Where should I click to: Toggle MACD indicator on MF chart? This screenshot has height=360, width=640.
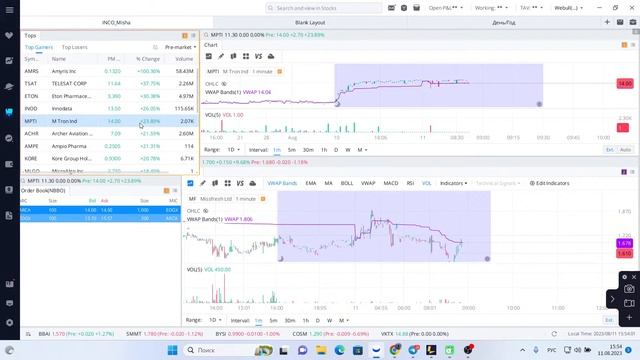point(391,183)
